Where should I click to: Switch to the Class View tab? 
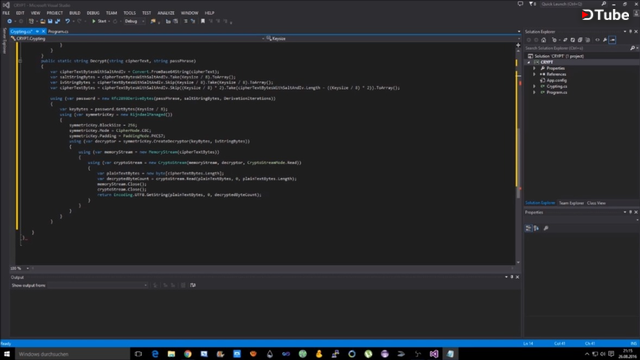point(596,203)
